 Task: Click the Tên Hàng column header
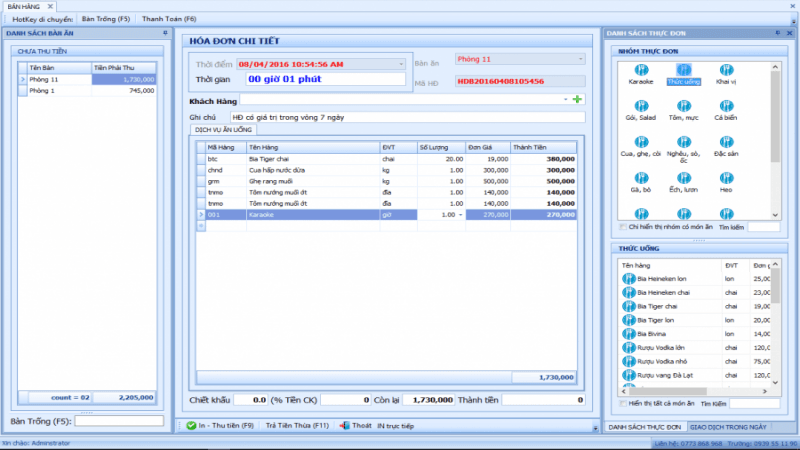(x=313, y=147)
